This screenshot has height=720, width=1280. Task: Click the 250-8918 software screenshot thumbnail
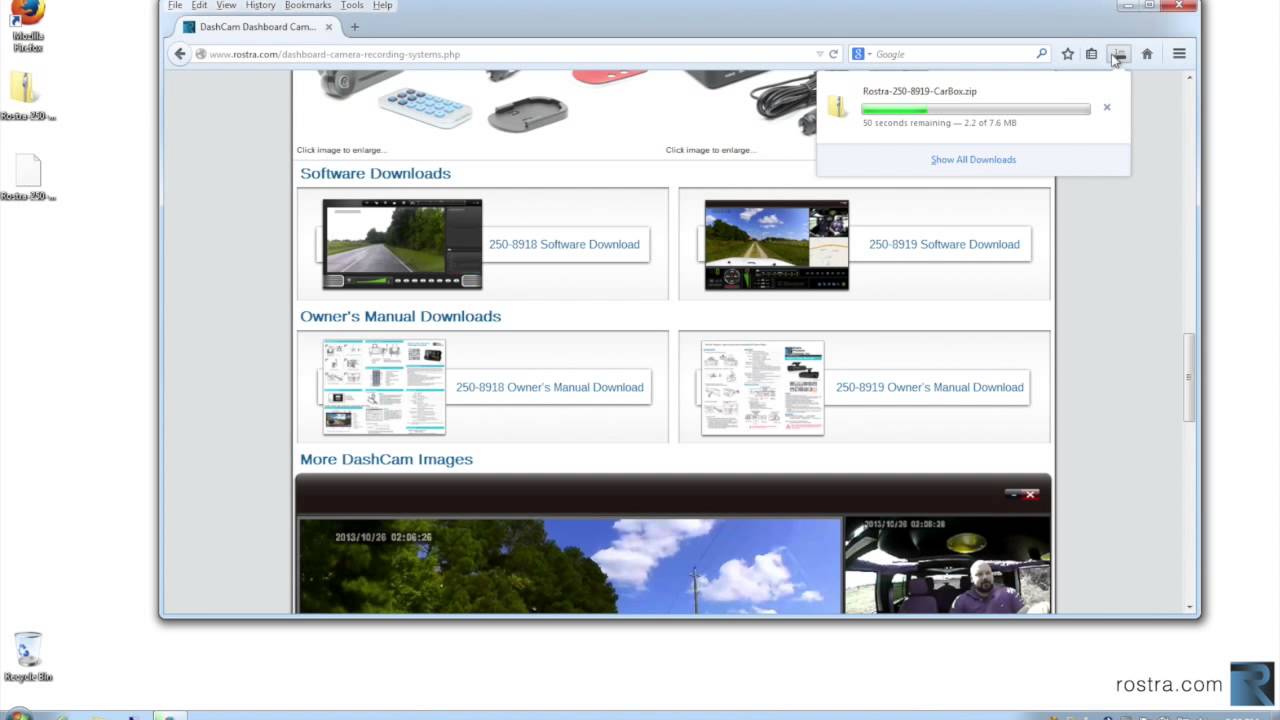402,244
